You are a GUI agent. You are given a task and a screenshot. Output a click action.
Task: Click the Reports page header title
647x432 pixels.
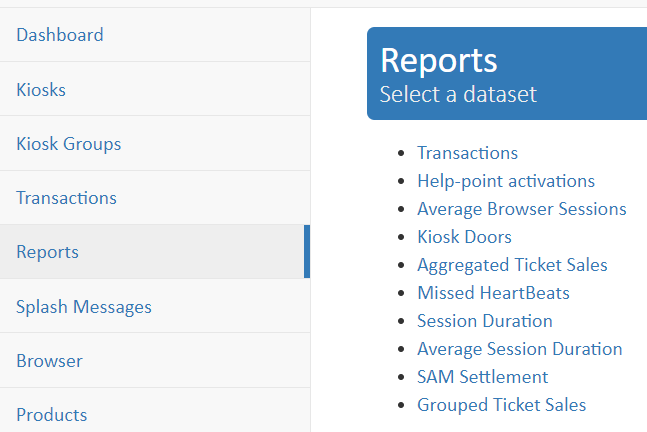point(439,61)
